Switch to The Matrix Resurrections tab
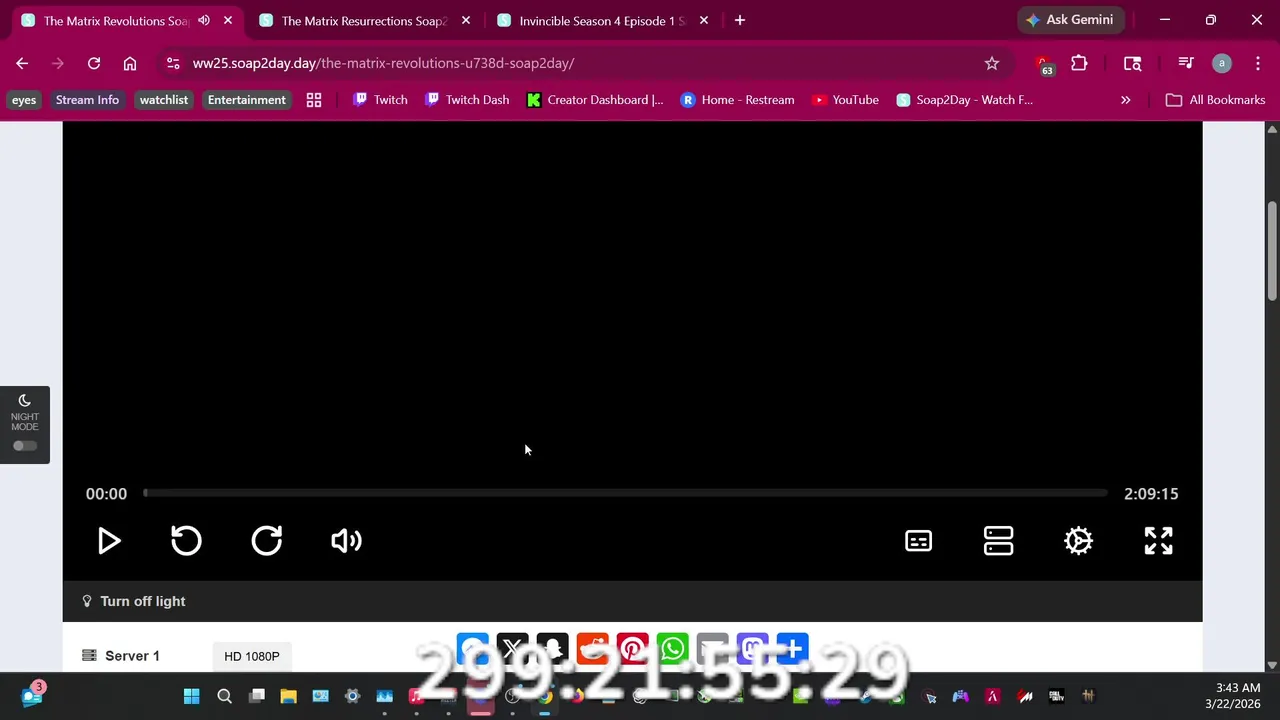This screenshot has width=1280, height=720. pos(363,20)
